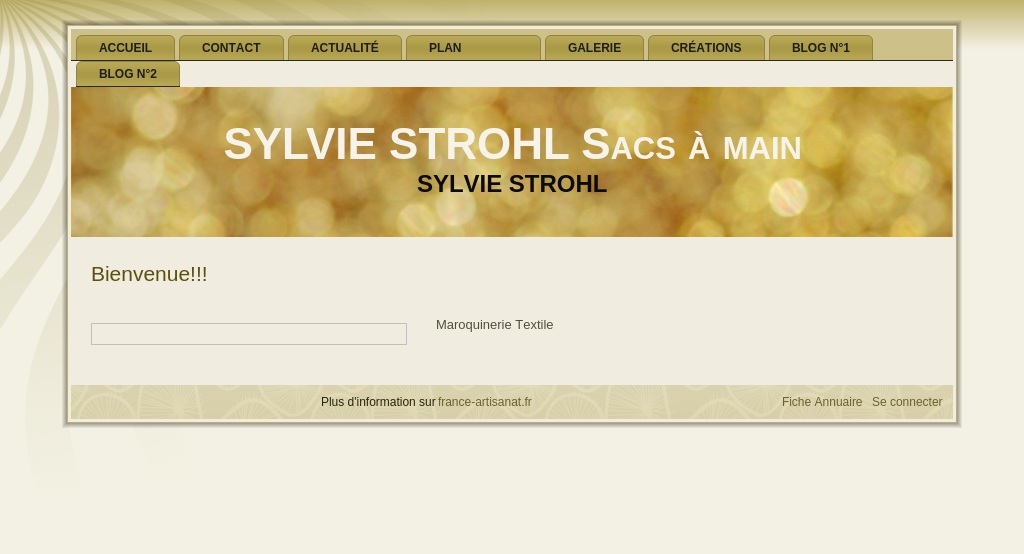Open the PLAN tab
Viewport: 1024px width, 554px height.
click(x=473, y=48)
